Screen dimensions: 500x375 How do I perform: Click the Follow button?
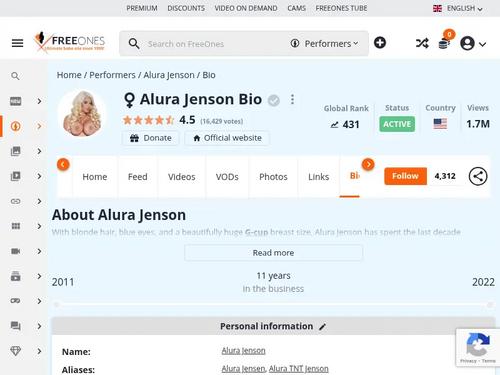405,176
